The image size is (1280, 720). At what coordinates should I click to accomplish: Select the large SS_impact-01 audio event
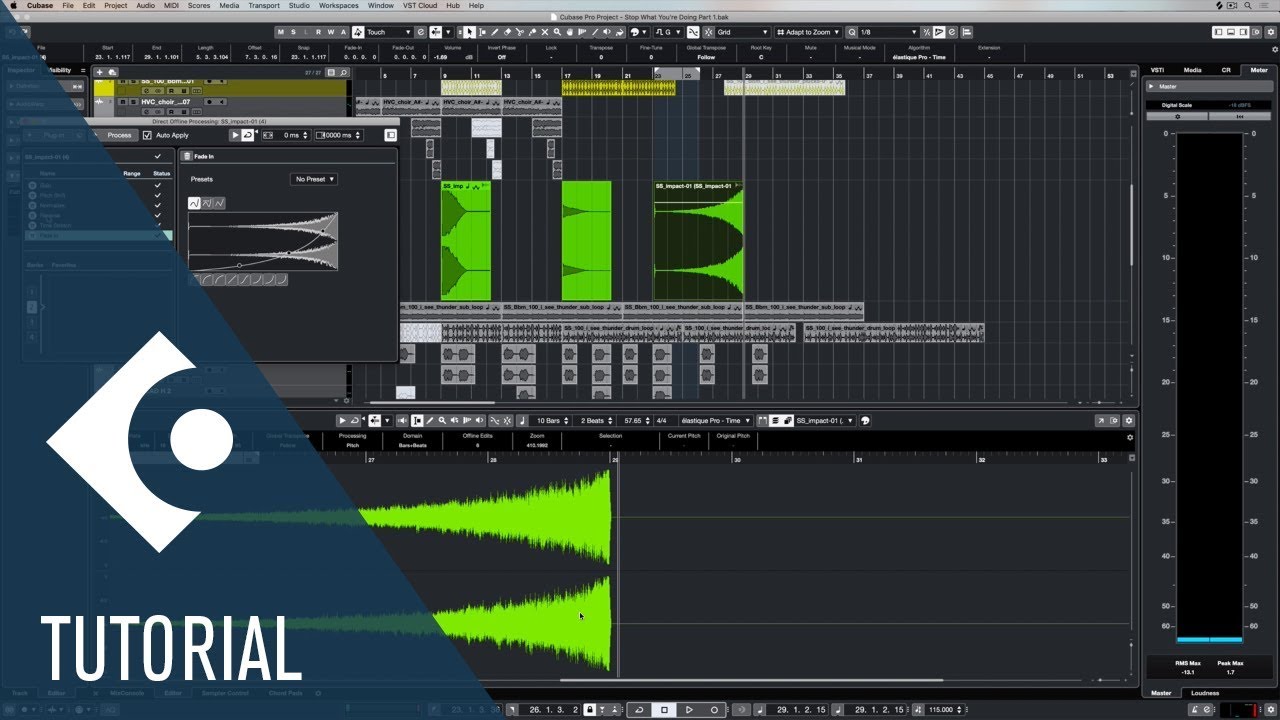pyautogui.click(x=698, y=240)
